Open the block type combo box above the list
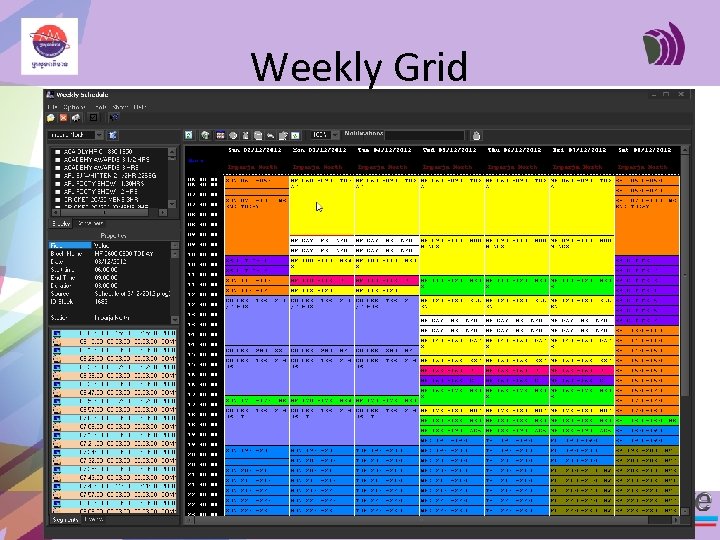This screenshot has width=720, height=540. point(76,135)
